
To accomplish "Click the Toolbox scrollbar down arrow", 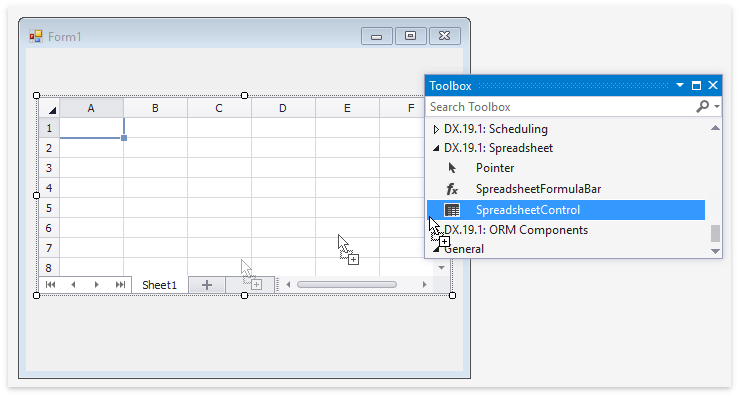I will coord(715,251).
